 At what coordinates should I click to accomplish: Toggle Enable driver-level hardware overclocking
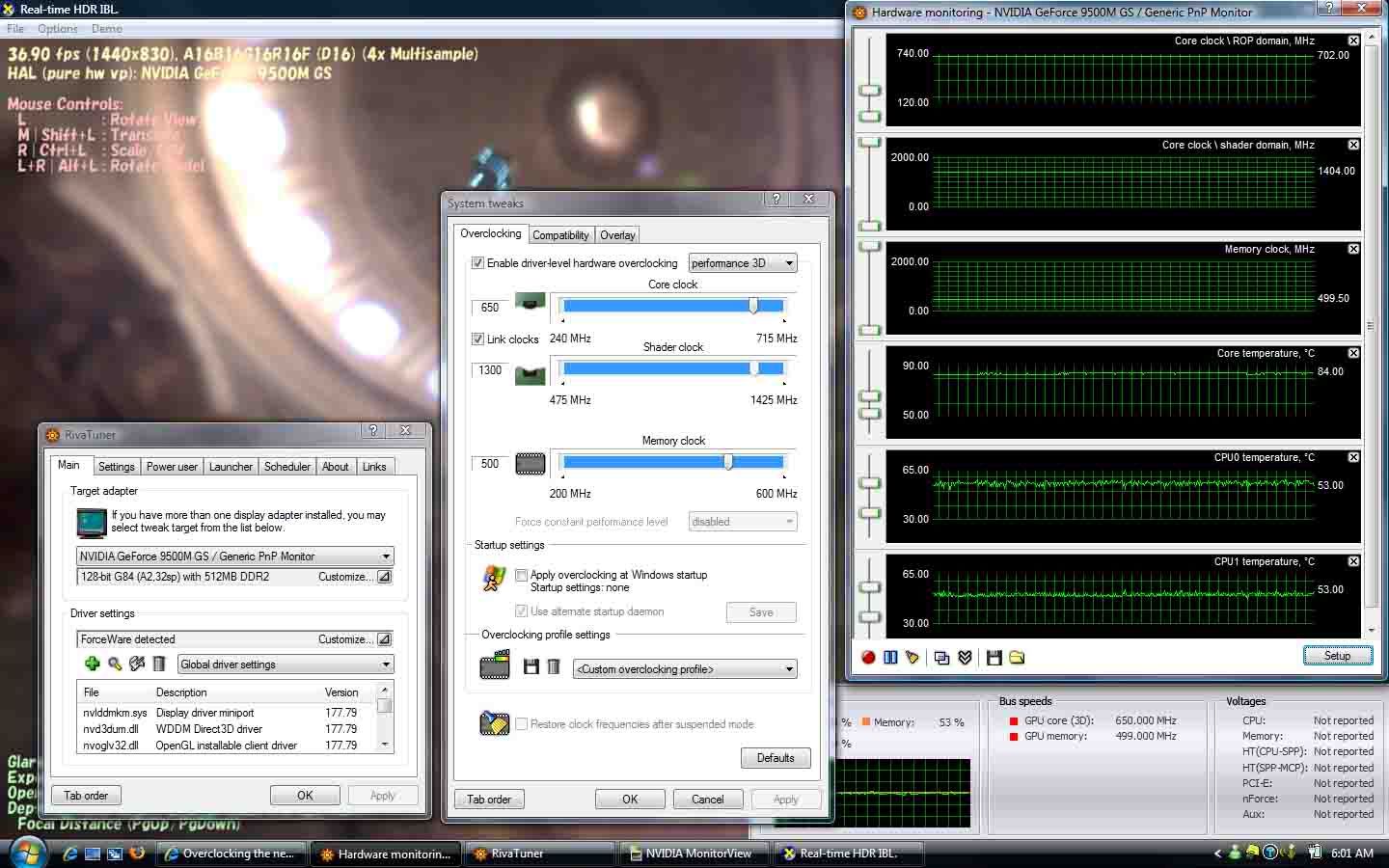(x=477, y=263)
